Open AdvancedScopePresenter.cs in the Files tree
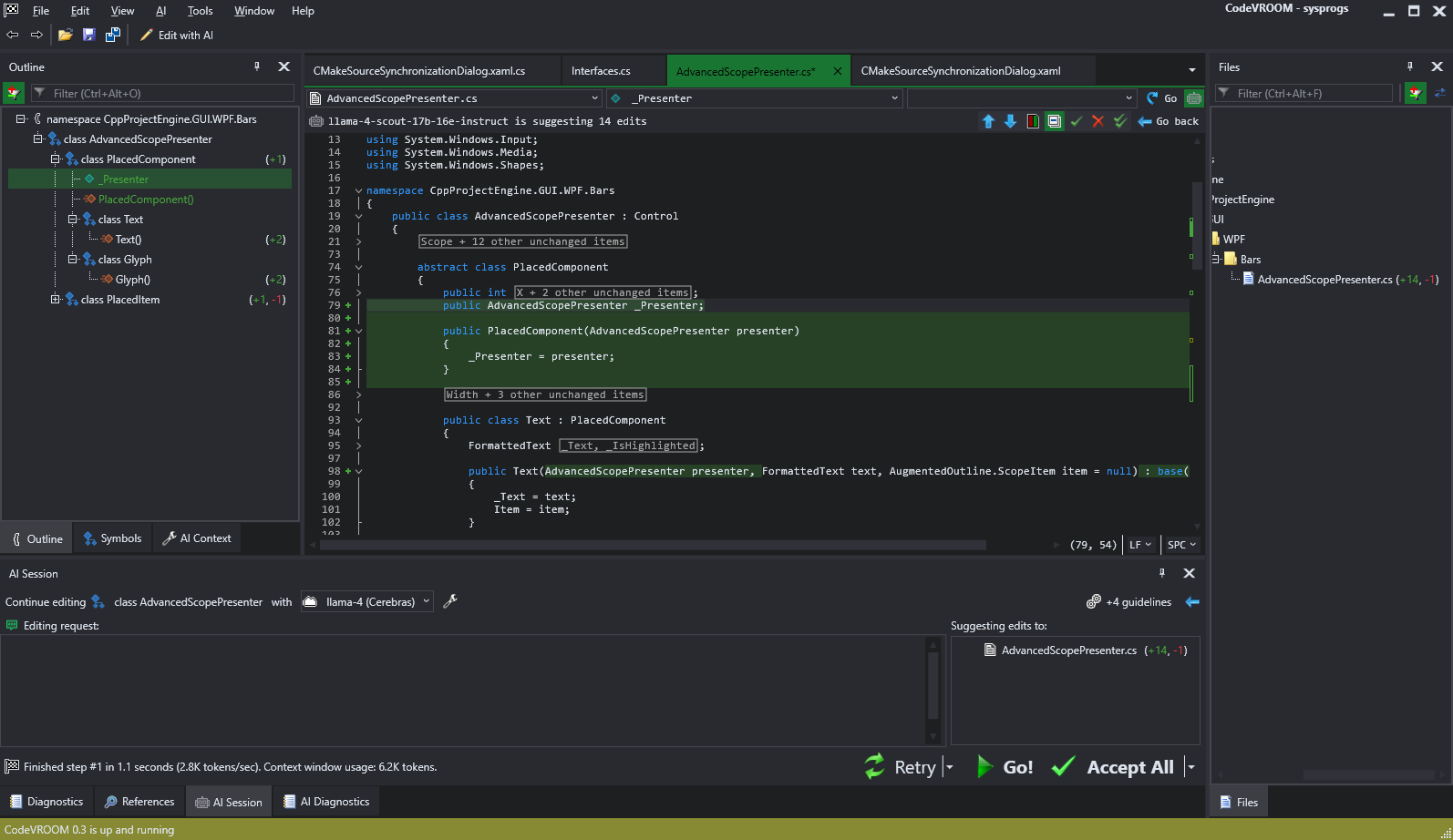Viewport: 1453px width, 840px height. pyautogui.click(x=1324, y=279)
